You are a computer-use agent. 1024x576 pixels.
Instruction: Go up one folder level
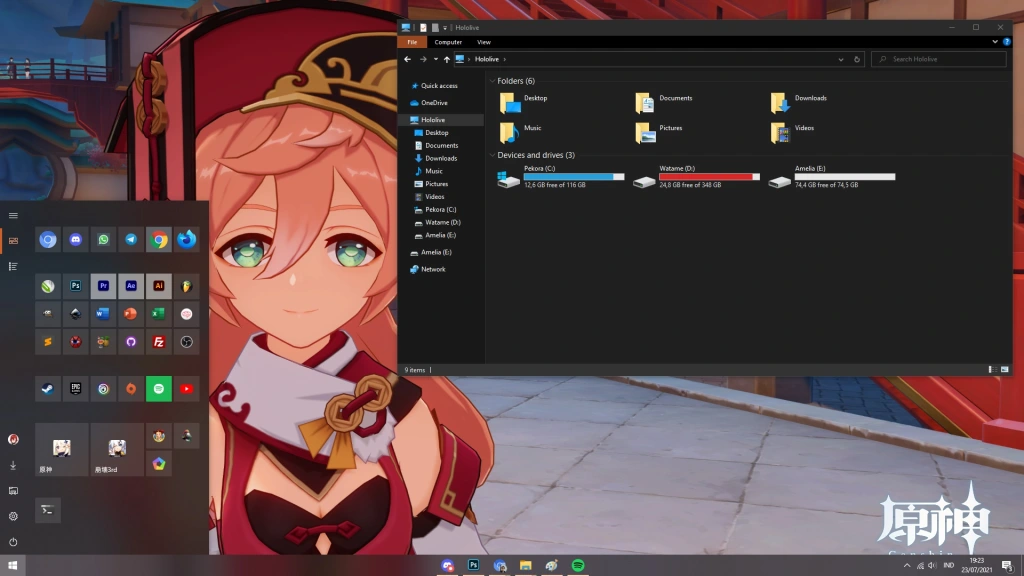click(x=447, y=59)
